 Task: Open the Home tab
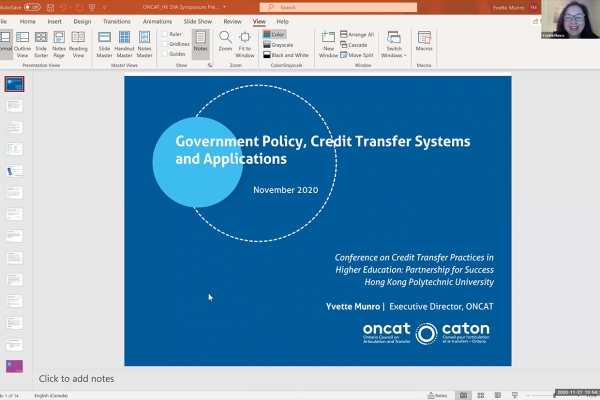[x=28, y=21]
